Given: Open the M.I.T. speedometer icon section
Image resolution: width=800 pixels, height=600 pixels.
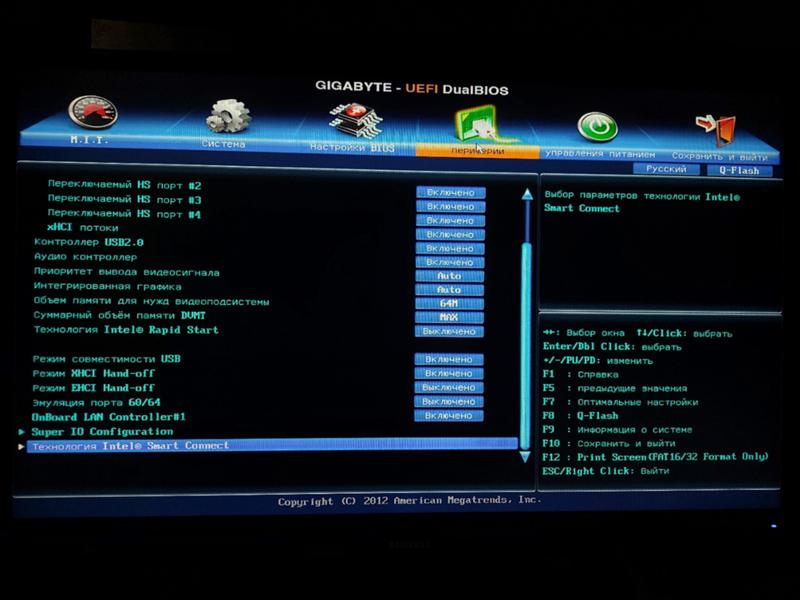Looking at the screenshot, I should pyautogui.click(x=92, y=112).
